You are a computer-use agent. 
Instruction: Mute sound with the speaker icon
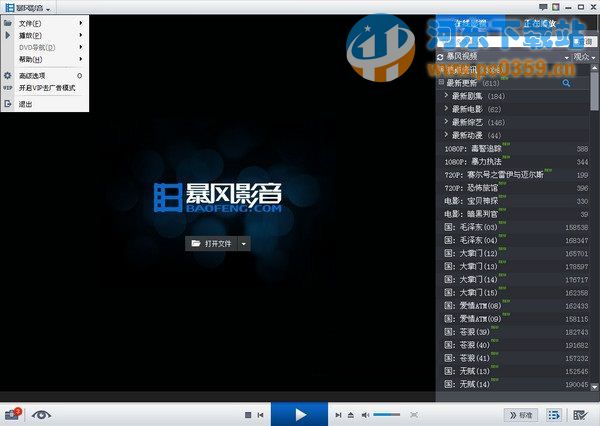(365, 415)
